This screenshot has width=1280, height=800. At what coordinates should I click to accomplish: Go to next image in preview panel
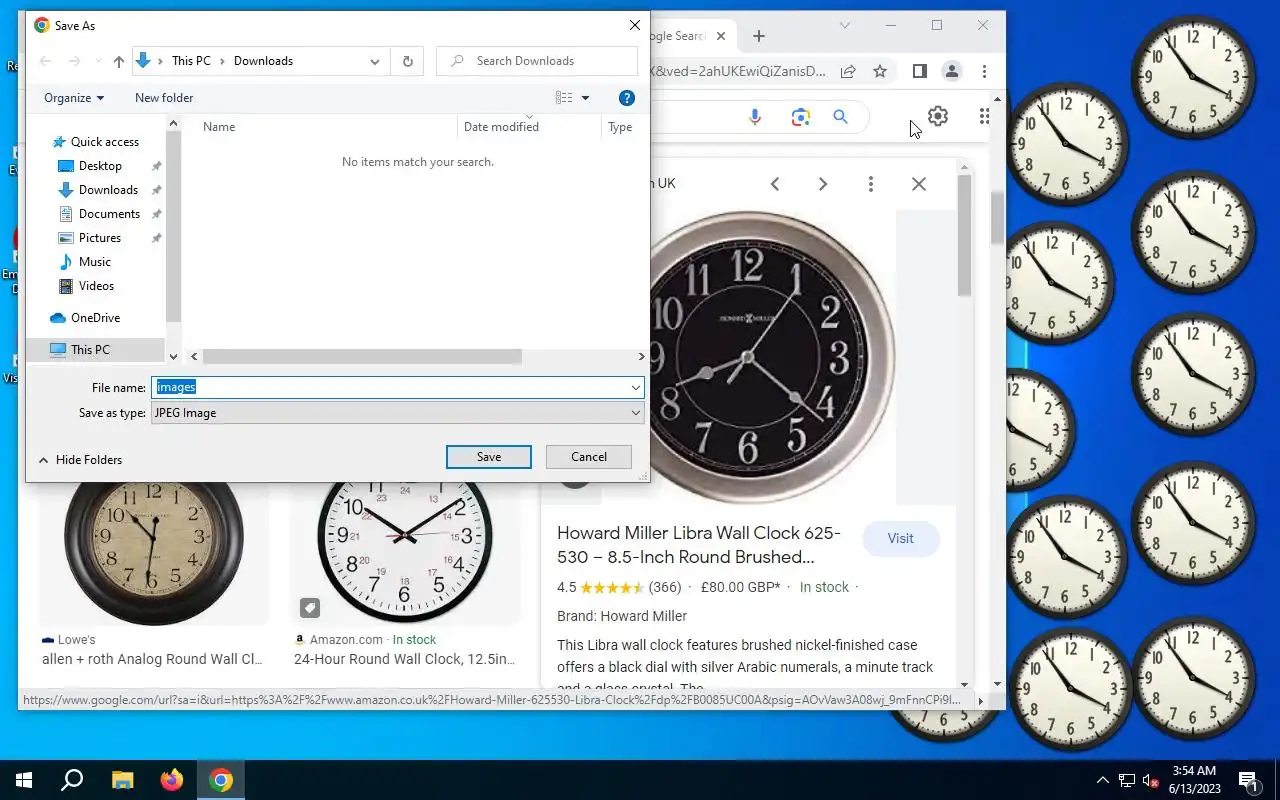coord(823,184)
